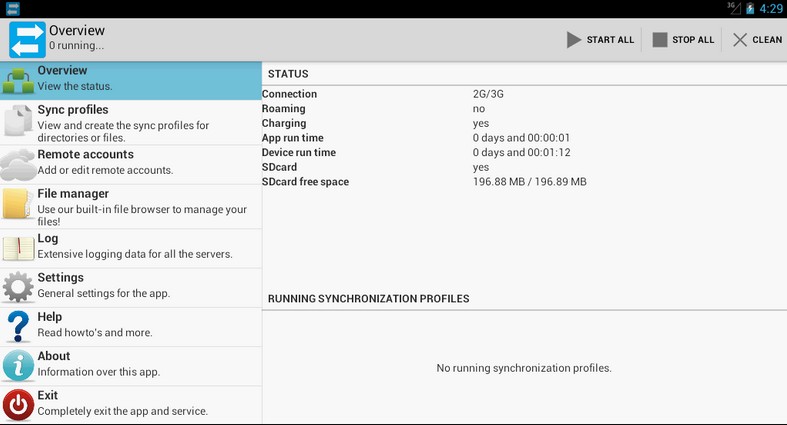Click the File manager folder icon
787x425 pixels.
[x=18, y=204]
